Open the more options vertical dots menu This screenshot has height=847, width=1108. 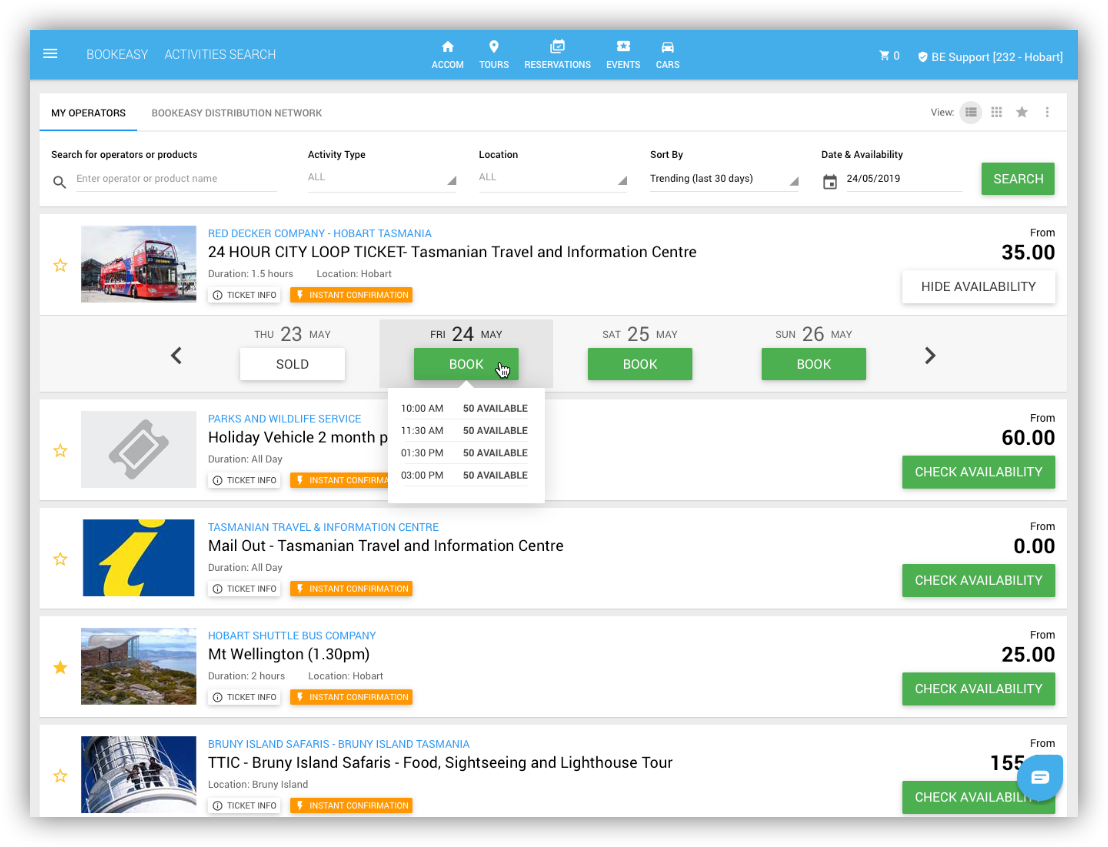point(1047,112)
